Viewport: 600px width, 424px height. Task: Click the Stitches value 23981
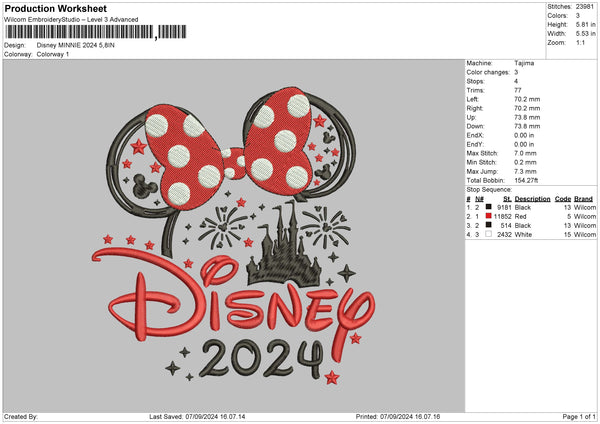585,7
